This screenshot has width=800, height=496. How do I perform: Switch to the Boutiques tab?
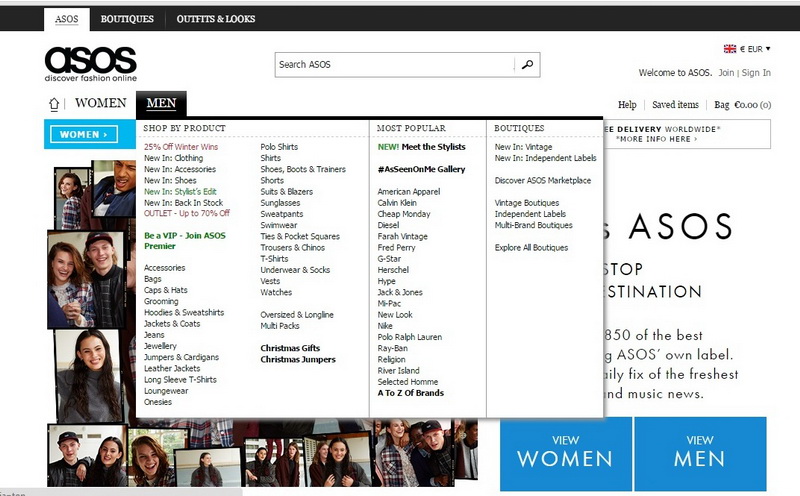pos(127,19)
